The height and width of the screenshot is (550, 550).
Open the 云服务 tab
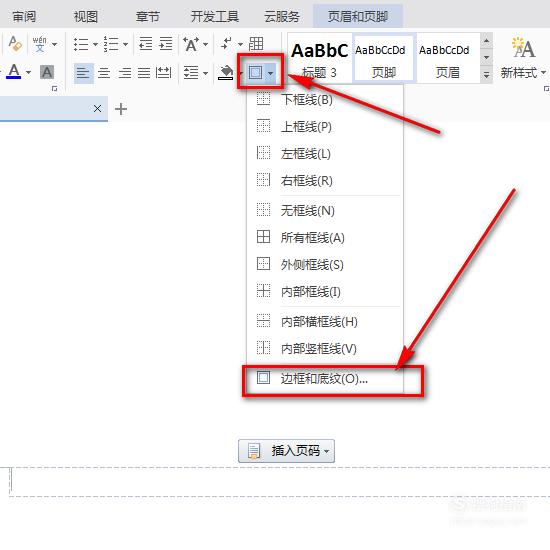point(282,16)
